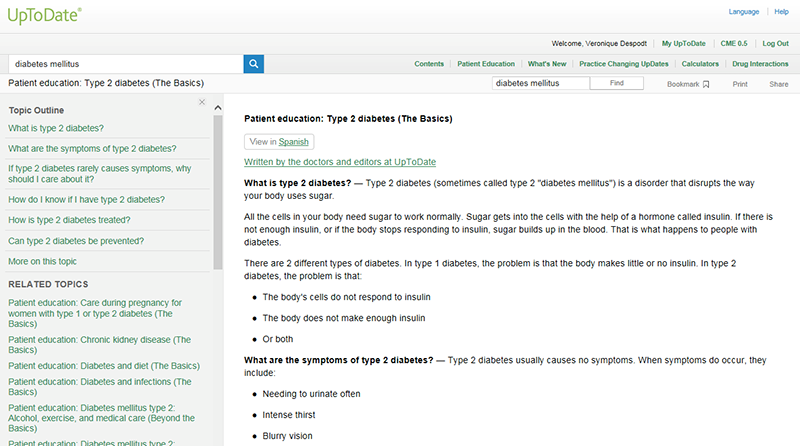Open the Language link

point(743,12)
